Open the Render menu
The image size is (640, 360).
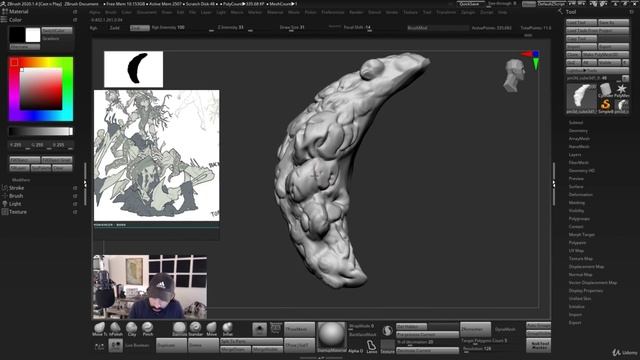pos(356,12)
